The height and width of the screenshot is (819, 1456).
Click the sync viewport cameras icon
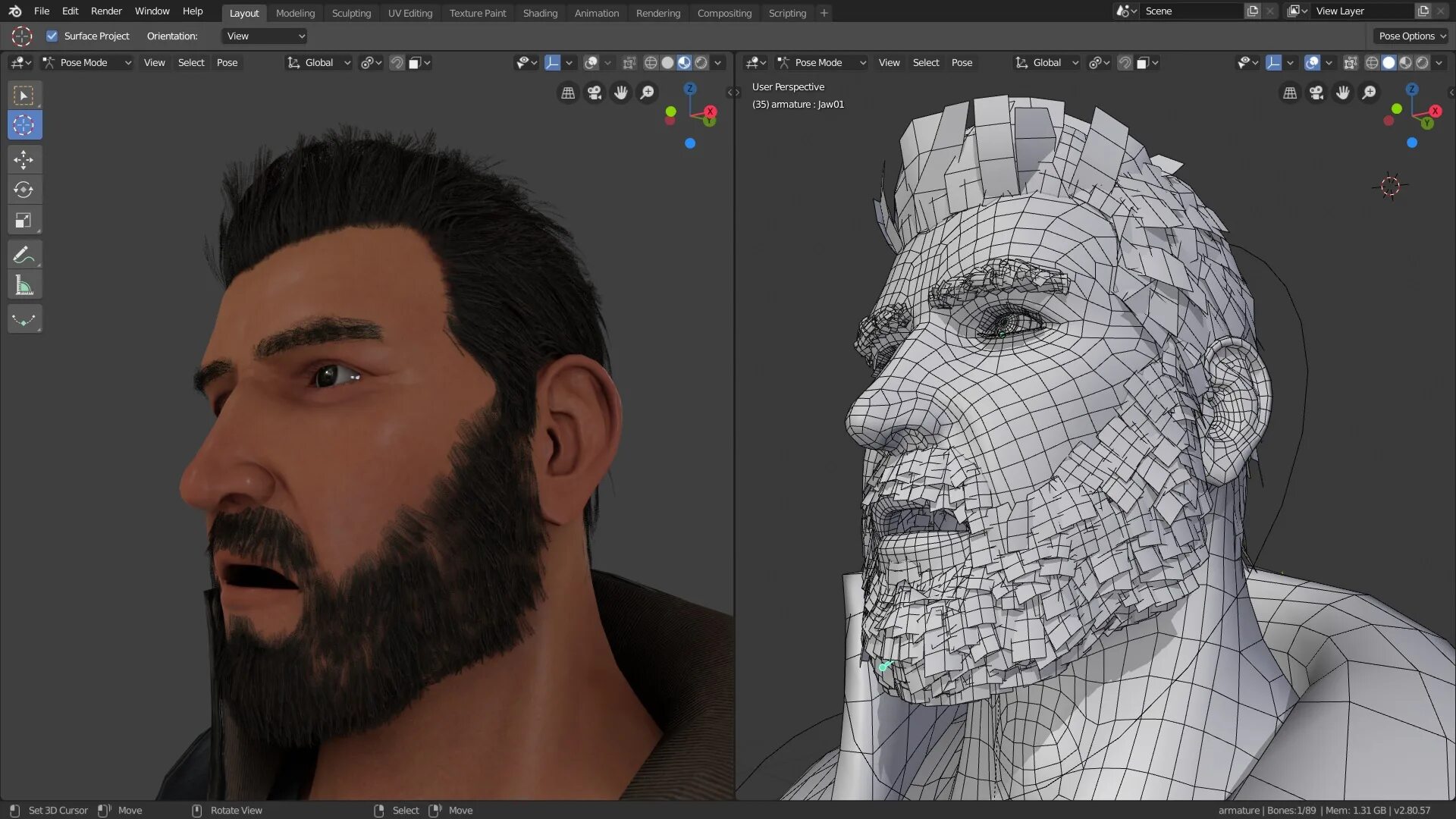point(733,92)
